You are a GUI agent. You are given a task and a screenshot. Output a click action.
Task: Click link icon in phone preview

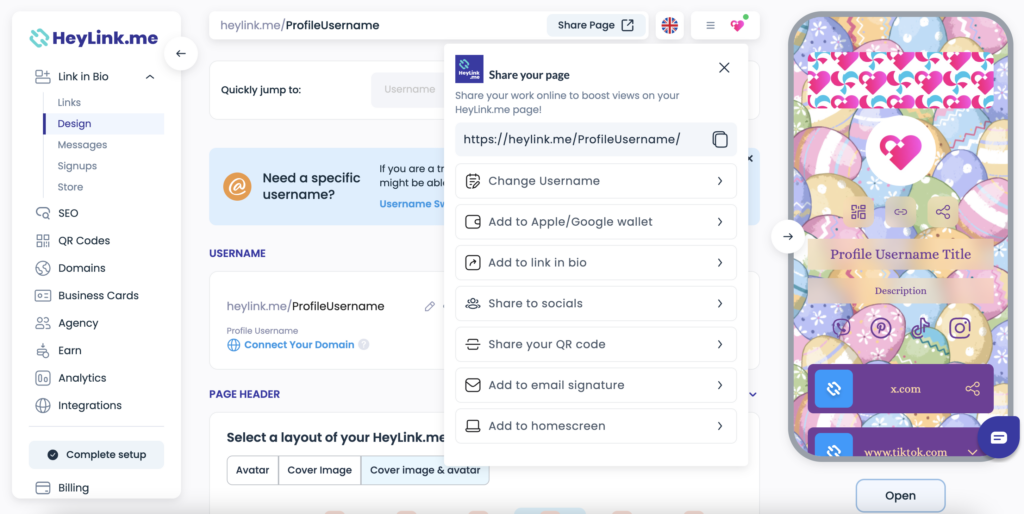coord(901,212)
